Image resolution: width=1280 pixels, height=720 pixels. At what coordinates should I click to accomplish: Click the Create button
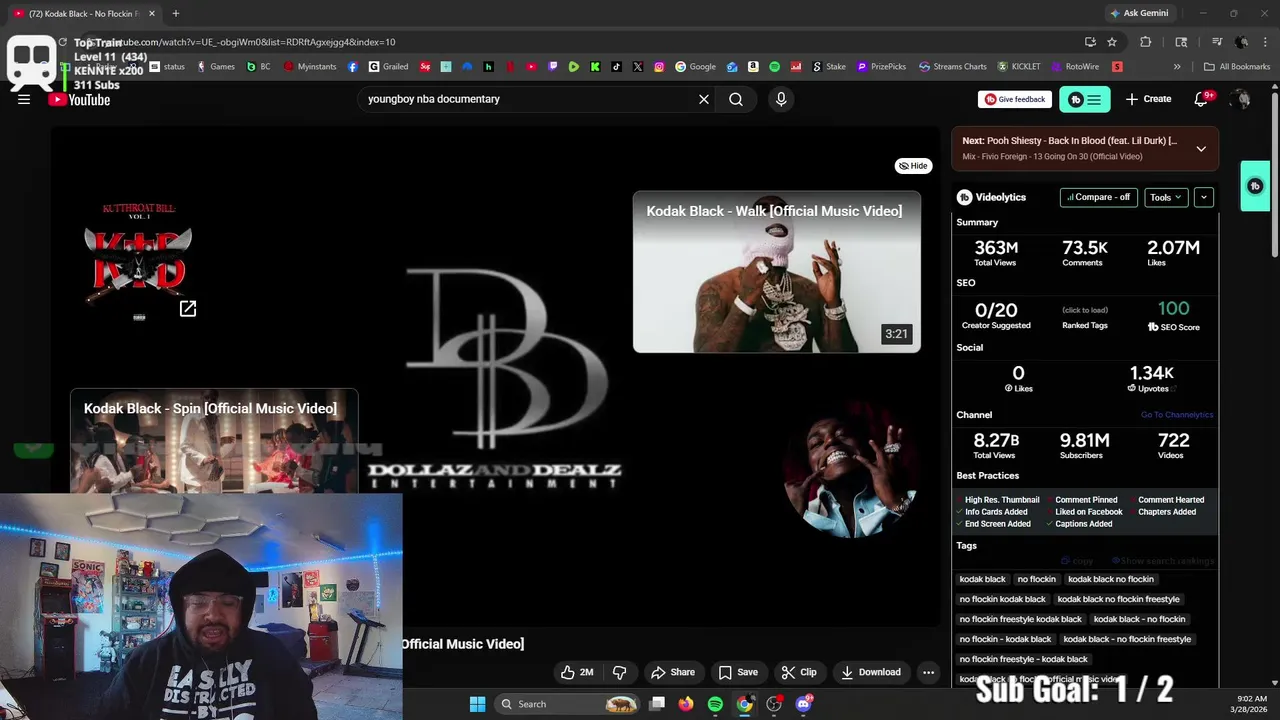(x=1148, y=99)
